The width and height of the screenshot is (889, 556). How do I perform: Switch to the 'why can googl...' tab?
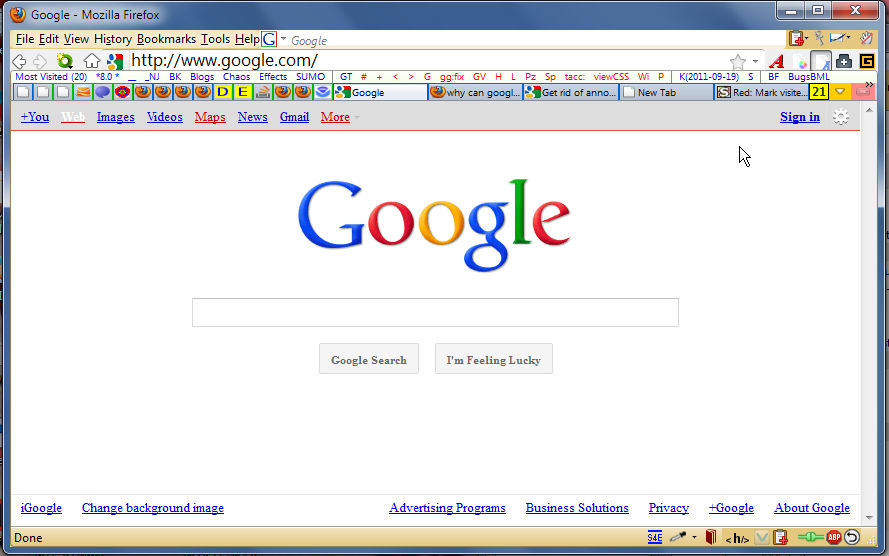(475, 92)
